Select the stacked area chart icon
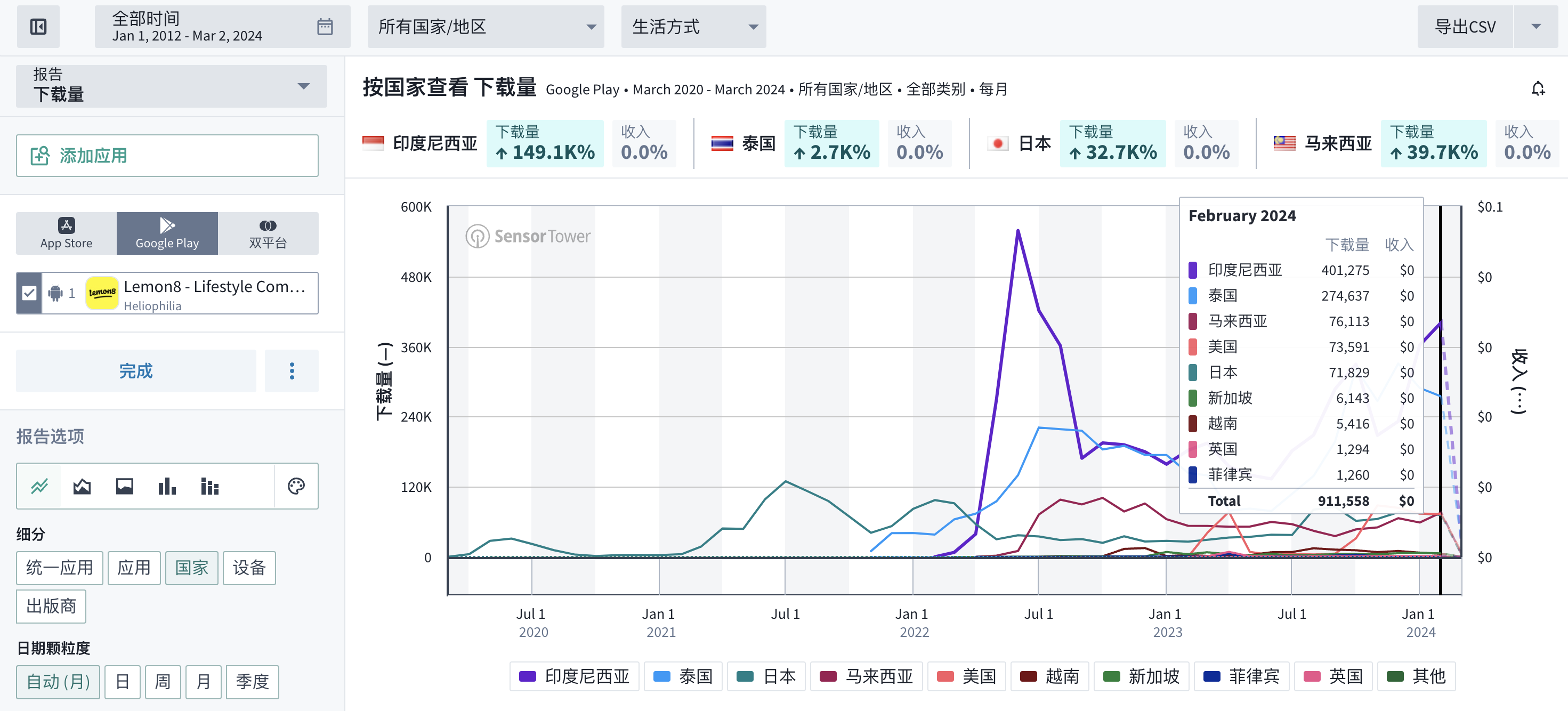Image resolution: width=1568 pixels, height=711 pixels. tap(82, 486)
